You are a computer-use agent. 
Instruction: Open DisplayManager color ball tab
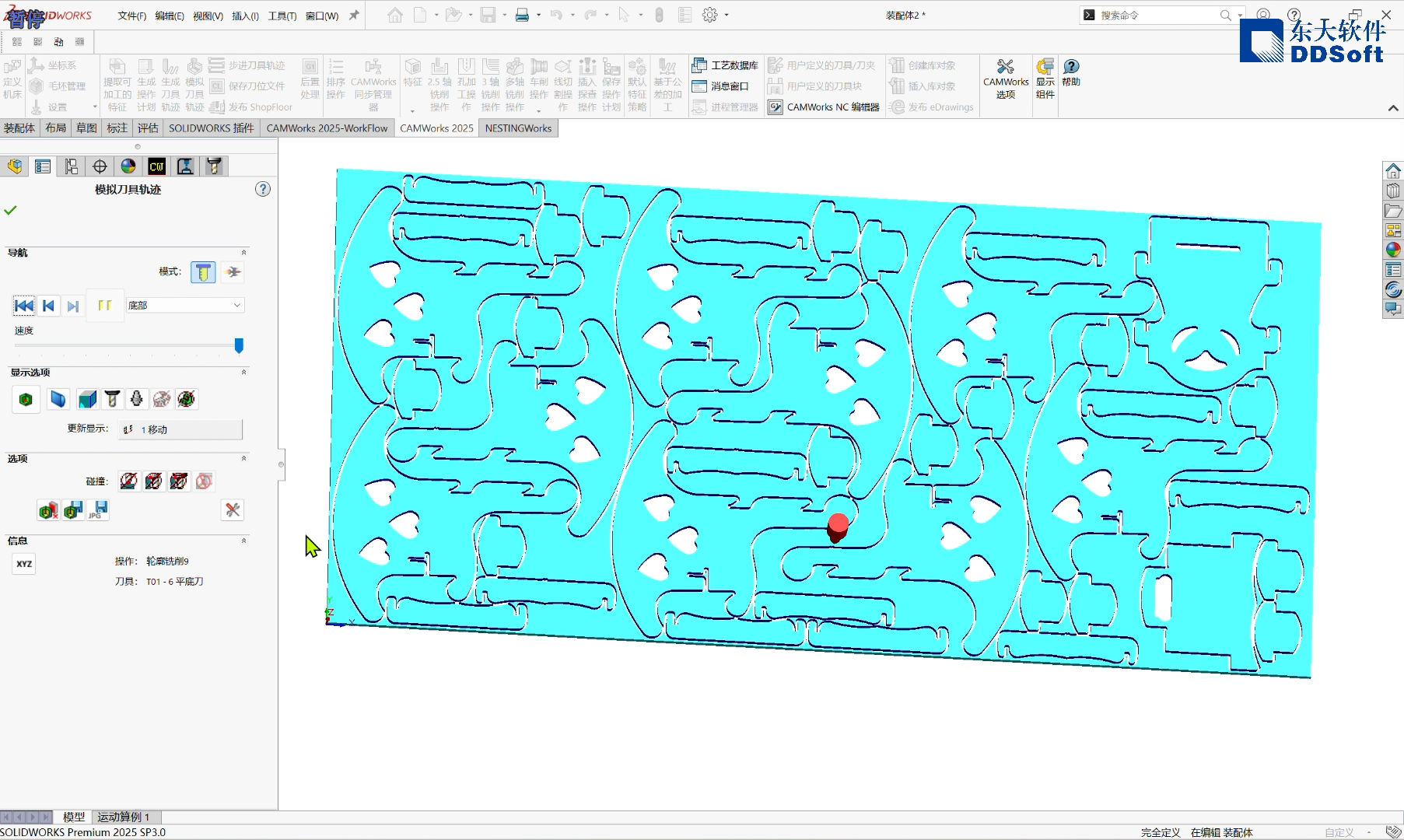128,166
